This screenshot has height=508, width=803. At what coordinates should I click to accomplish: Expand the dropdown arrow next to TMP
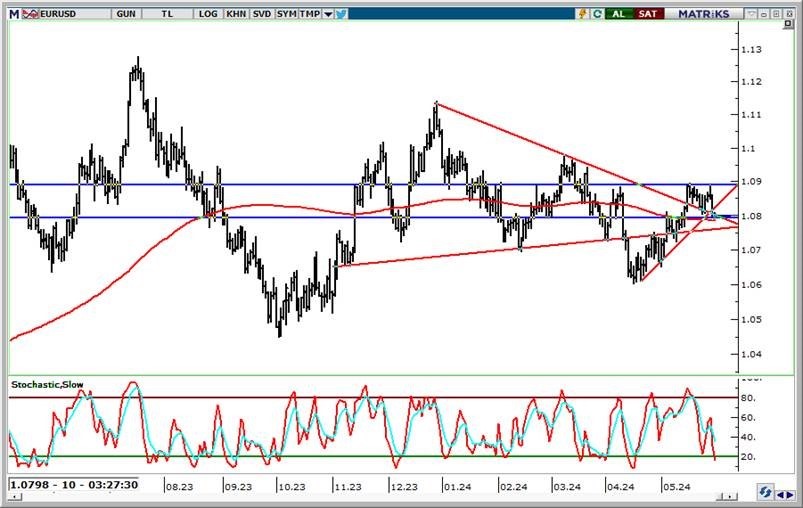[x=328, y=14]
